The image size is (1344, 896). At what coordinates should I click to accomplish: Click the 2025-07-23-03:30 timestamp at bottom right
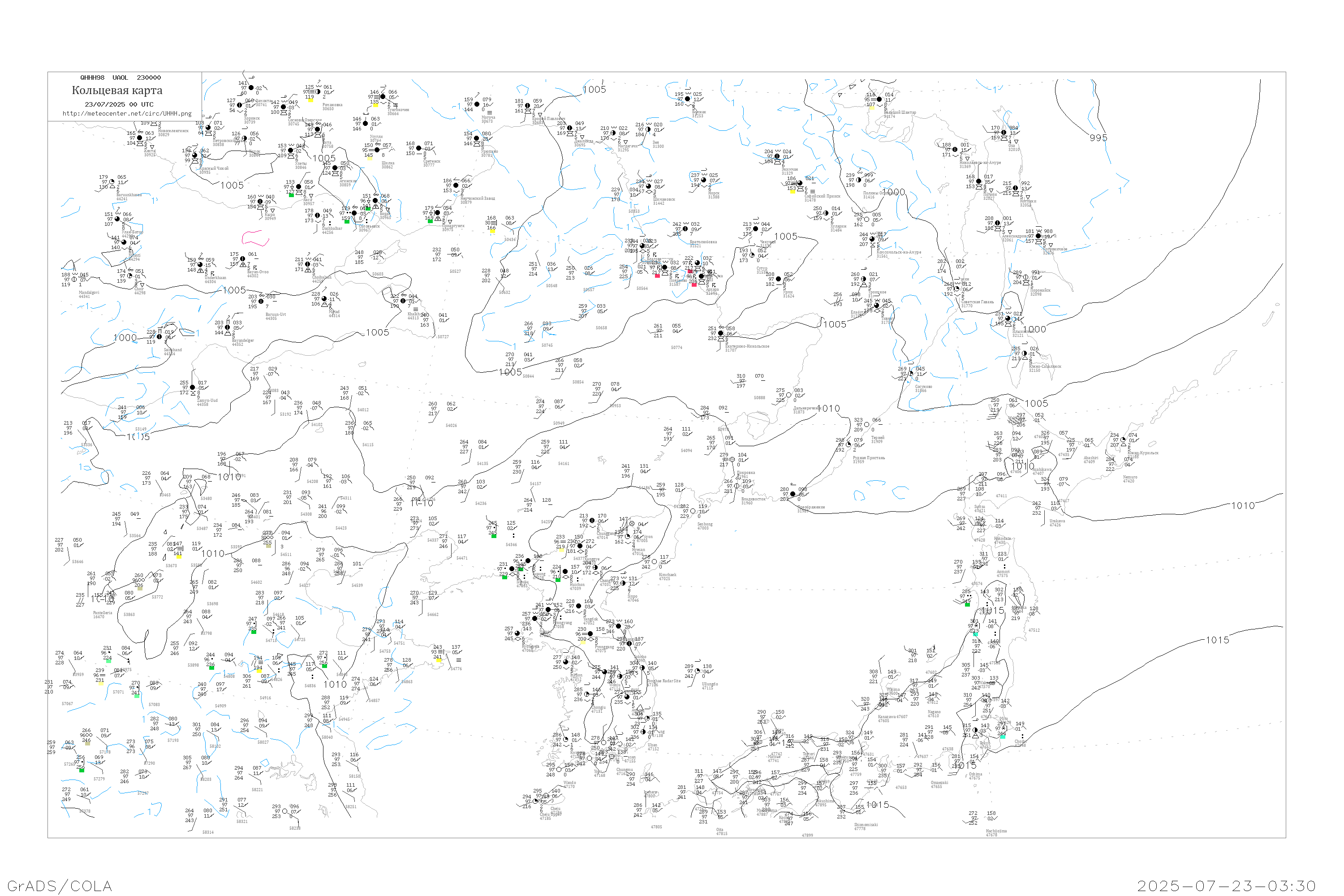click(x=1226, y=886)
